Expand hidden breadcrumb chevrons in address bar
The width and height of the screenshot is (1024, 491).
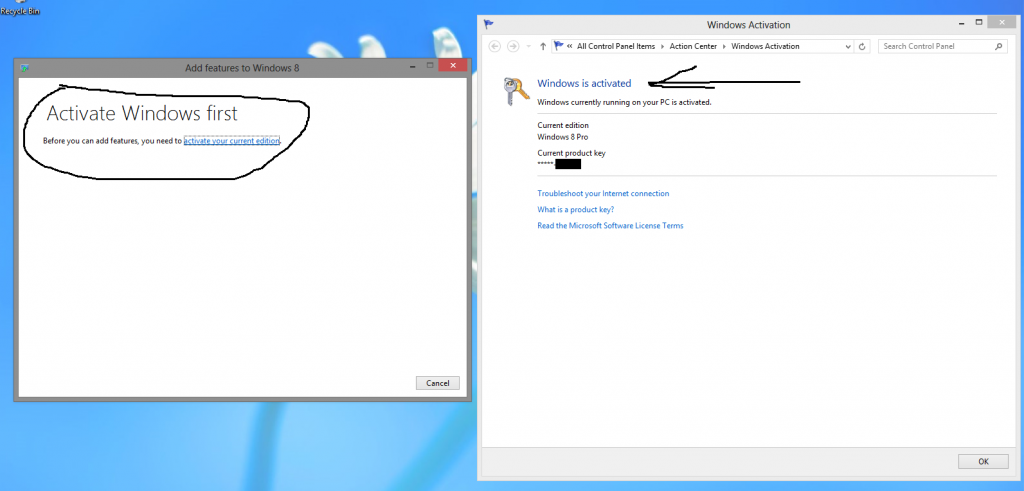(570, 46)
